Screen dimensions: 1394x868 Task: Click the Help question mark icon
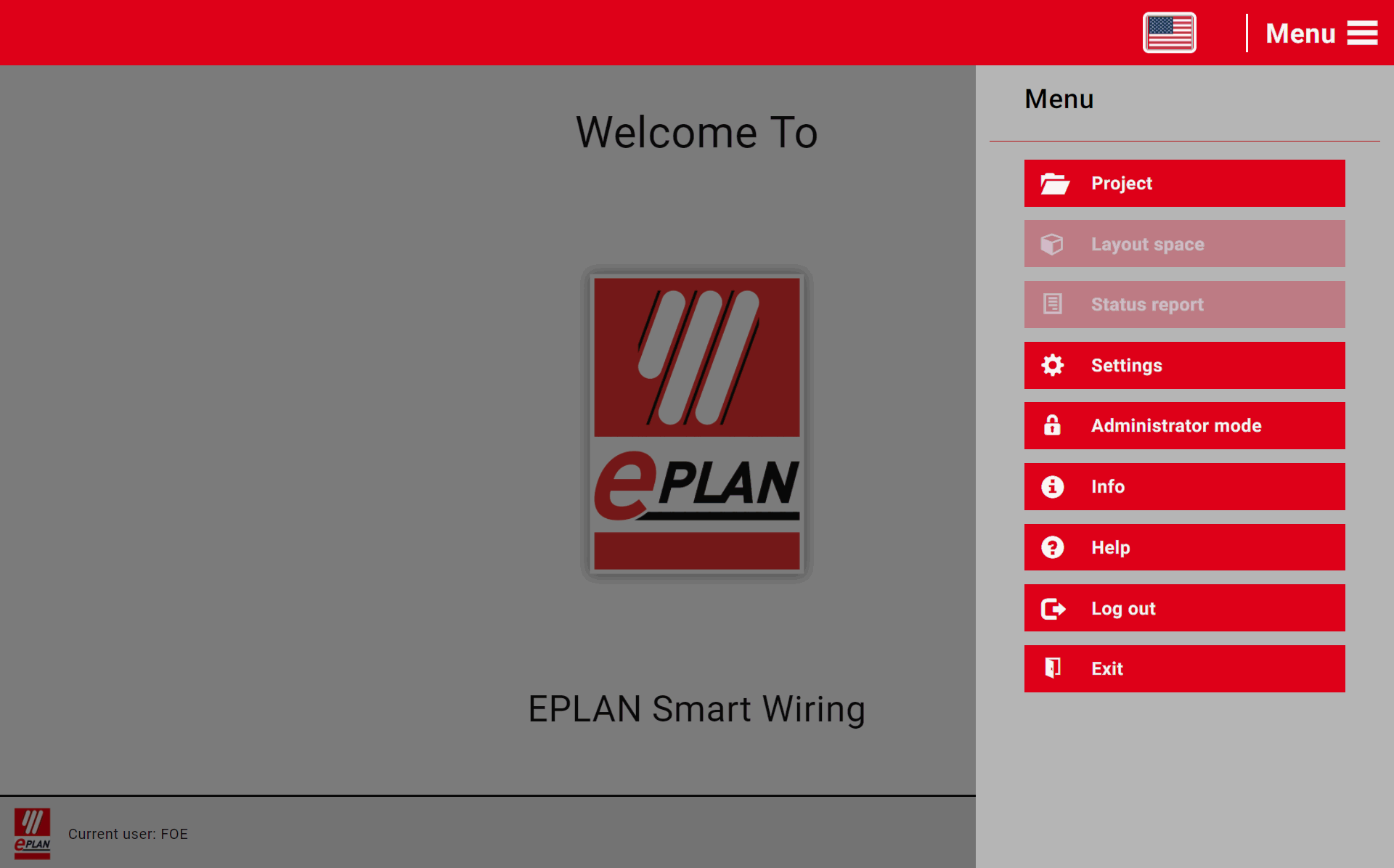click(x=1053, y=547)
